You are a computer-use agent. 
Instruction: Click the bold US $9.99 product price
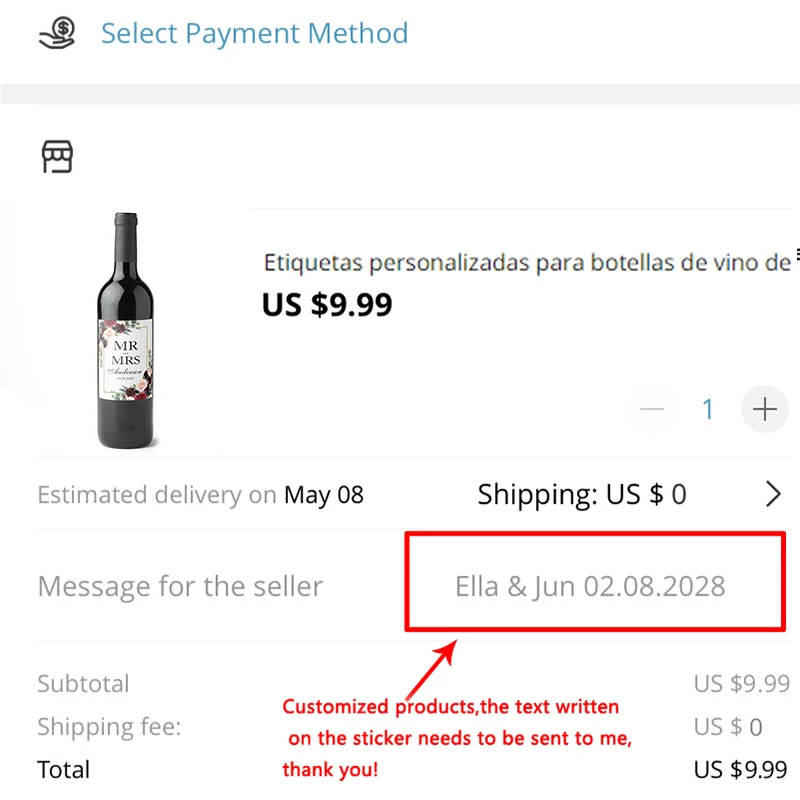[327, 304]
